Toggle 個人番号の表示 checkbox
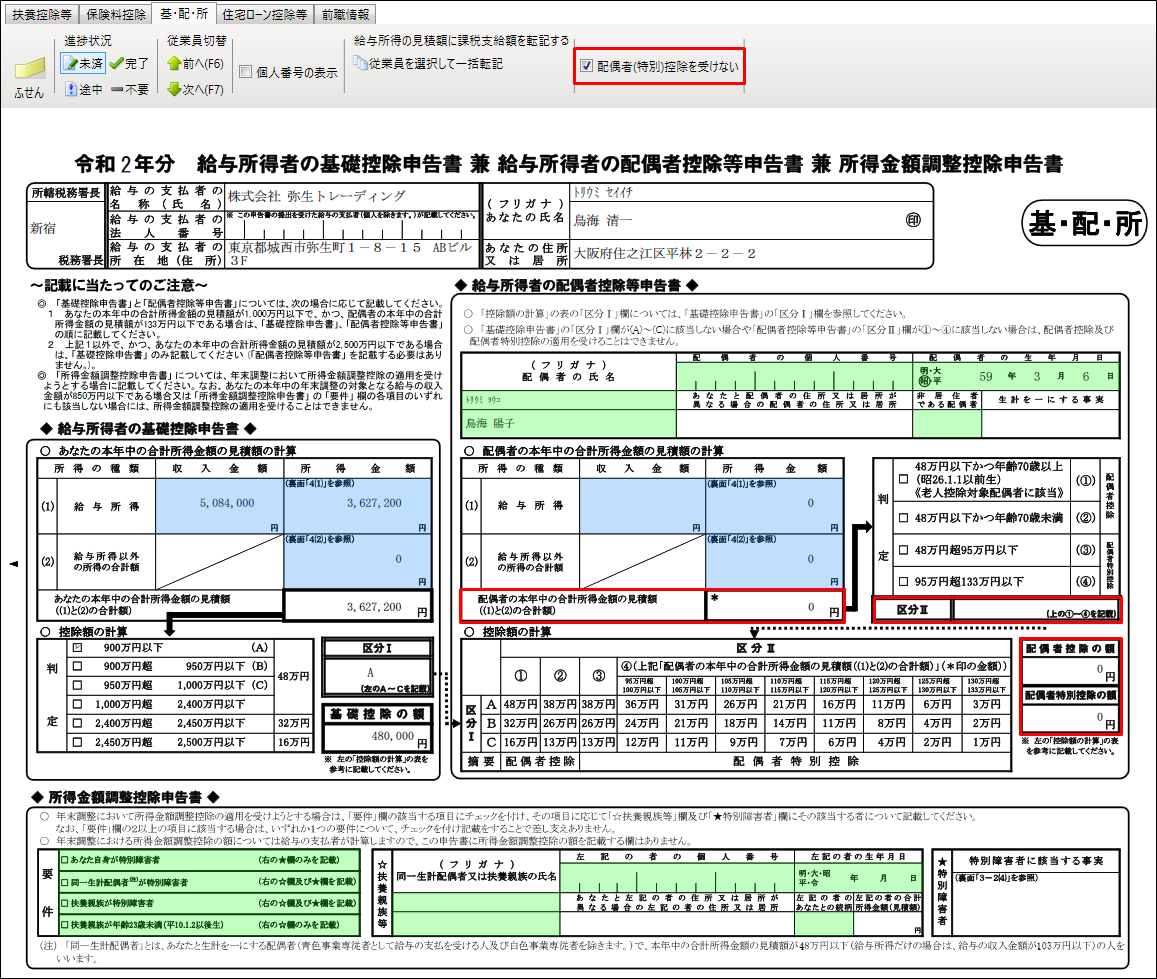Screen dimensions: 1157x979 [x=246, y=72]
